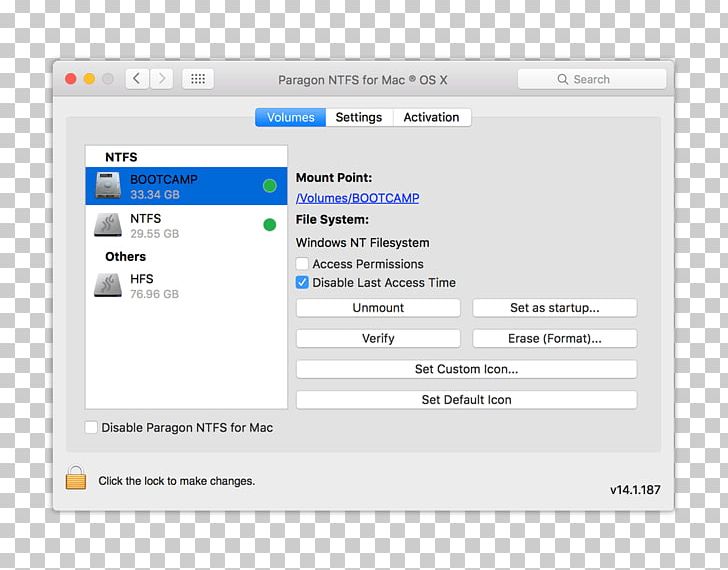728x570 pixels.
Task: Click the 'Mount Point:' label
Action: click(334, 178)
